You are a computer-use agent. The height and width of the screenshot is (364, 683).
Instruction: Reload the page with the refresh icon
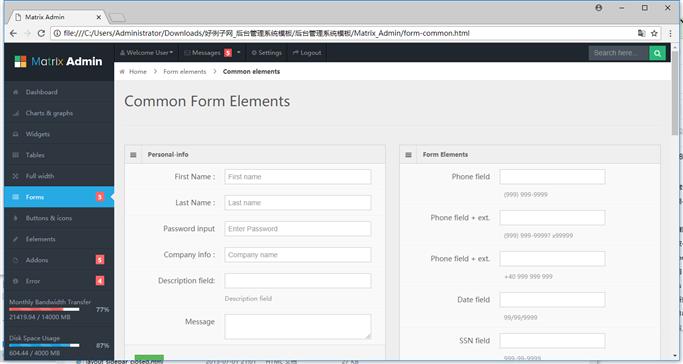point(41,34)
